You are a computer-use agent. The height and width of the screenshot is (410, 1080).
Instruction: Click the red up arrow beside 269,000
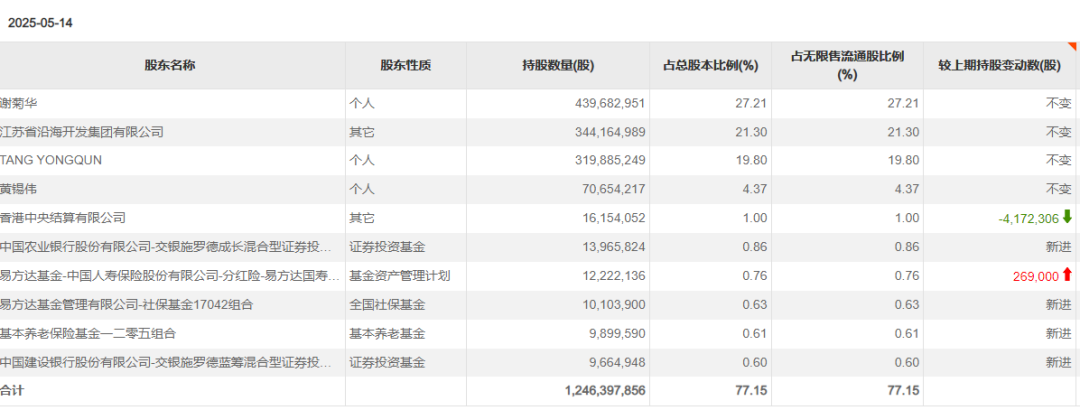[x=1068, y=275]
